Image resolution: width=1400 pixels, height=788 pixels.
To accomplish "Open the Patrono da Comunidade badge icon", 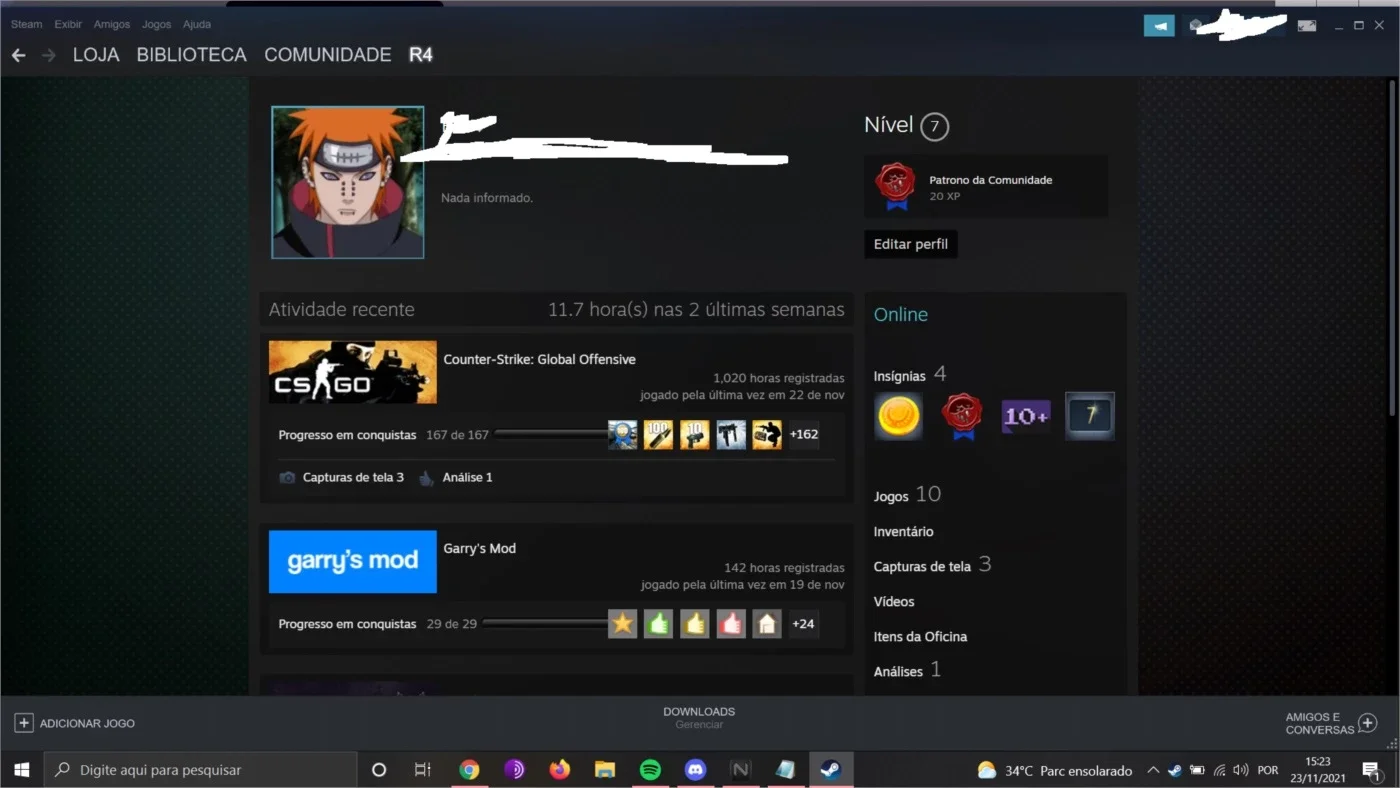I will pyautogui.click(x=895, y=186).
